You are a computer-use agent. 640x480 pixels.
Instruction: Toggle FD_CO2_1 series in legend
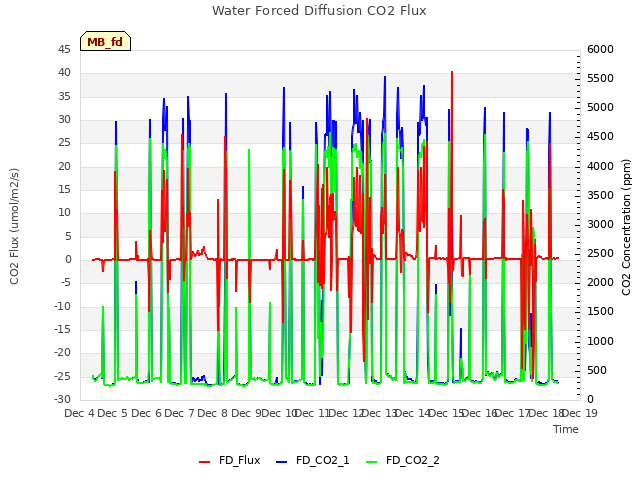coord(313,461)
